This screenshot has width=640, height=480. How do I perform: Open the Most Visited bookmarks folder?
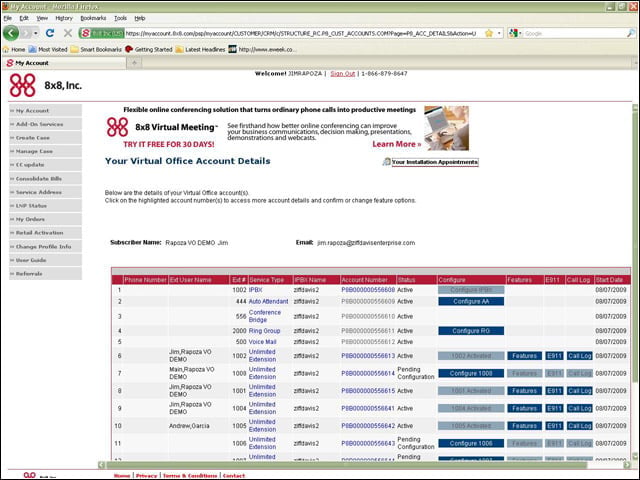coord(48,49)
